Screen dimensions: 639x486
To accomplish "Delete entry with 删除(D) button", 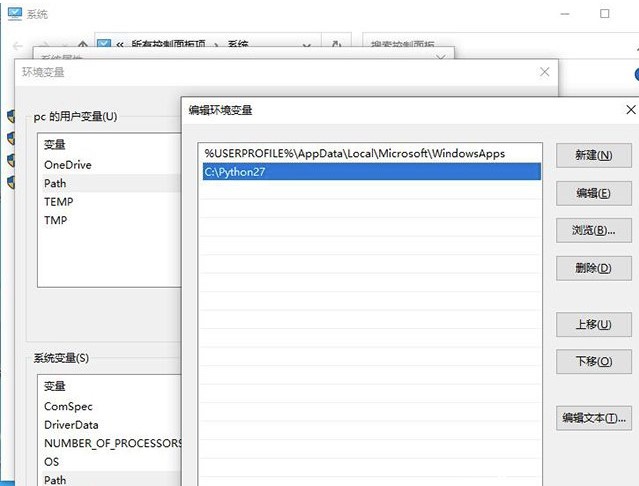I will point(593,268).
